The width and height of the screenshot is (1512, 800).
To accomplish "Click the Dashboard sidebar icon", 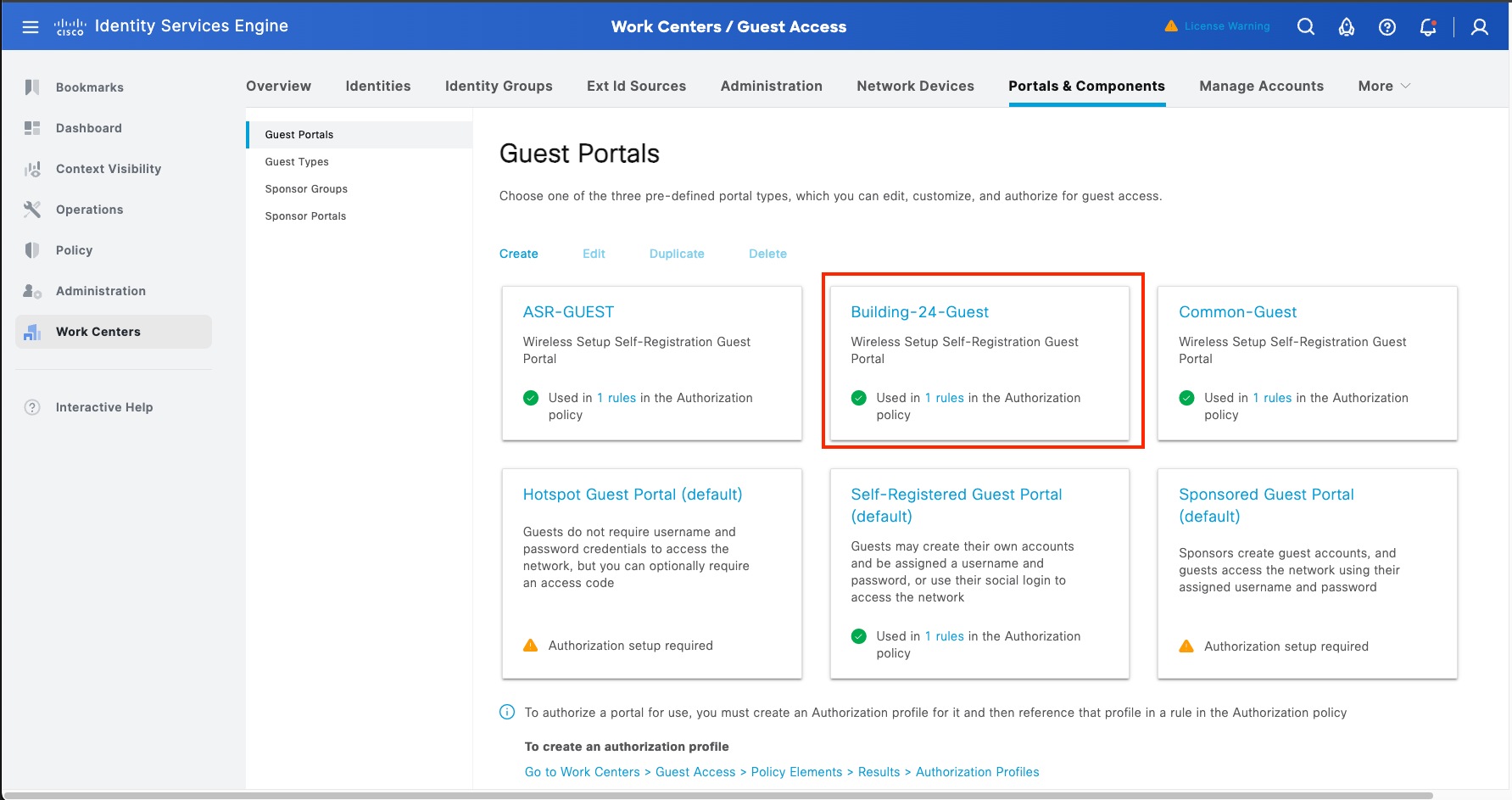I will [x=32, y=128].
